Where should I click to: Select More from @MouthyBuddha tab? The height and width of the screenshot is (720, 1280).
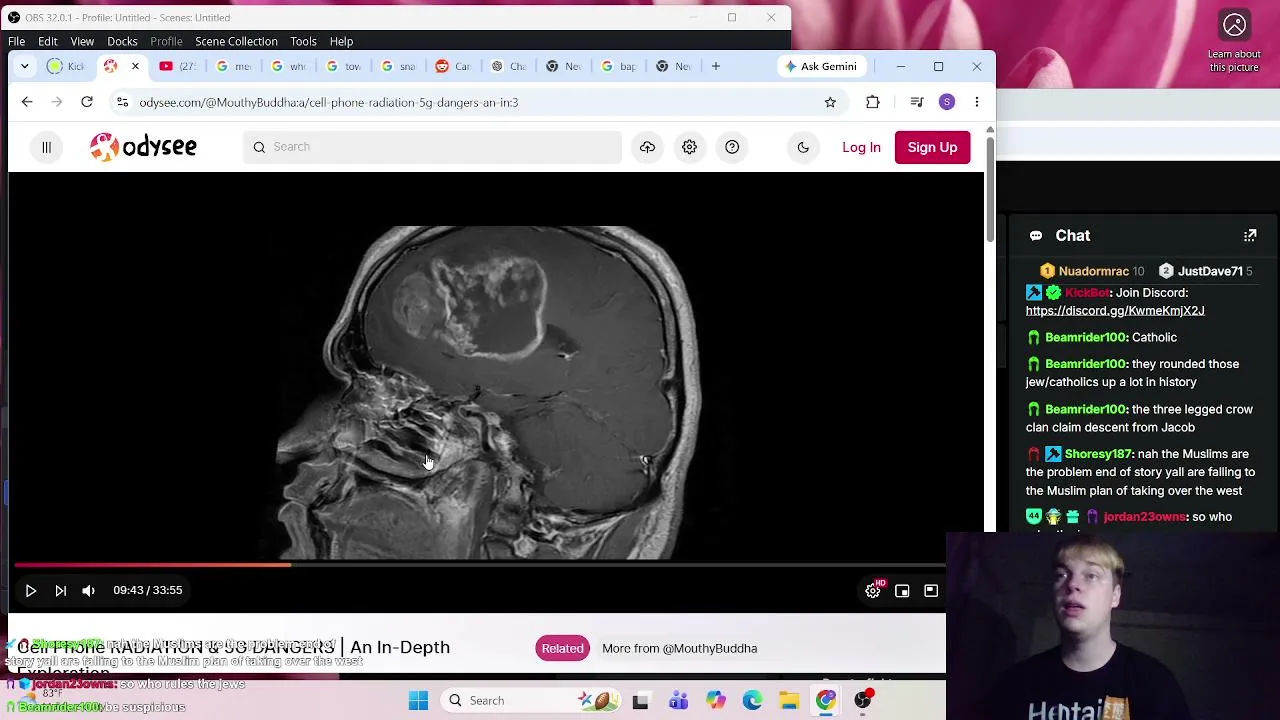tap(679, 648)
